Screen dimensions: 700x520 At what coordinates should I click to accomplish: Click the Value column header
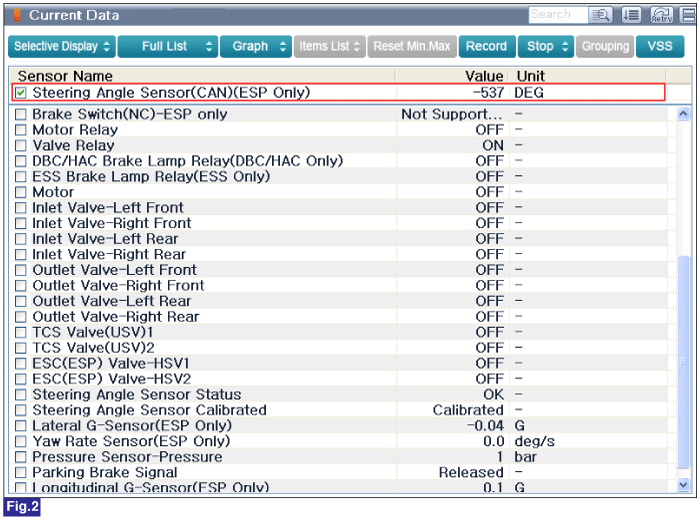tap(452, 76)
